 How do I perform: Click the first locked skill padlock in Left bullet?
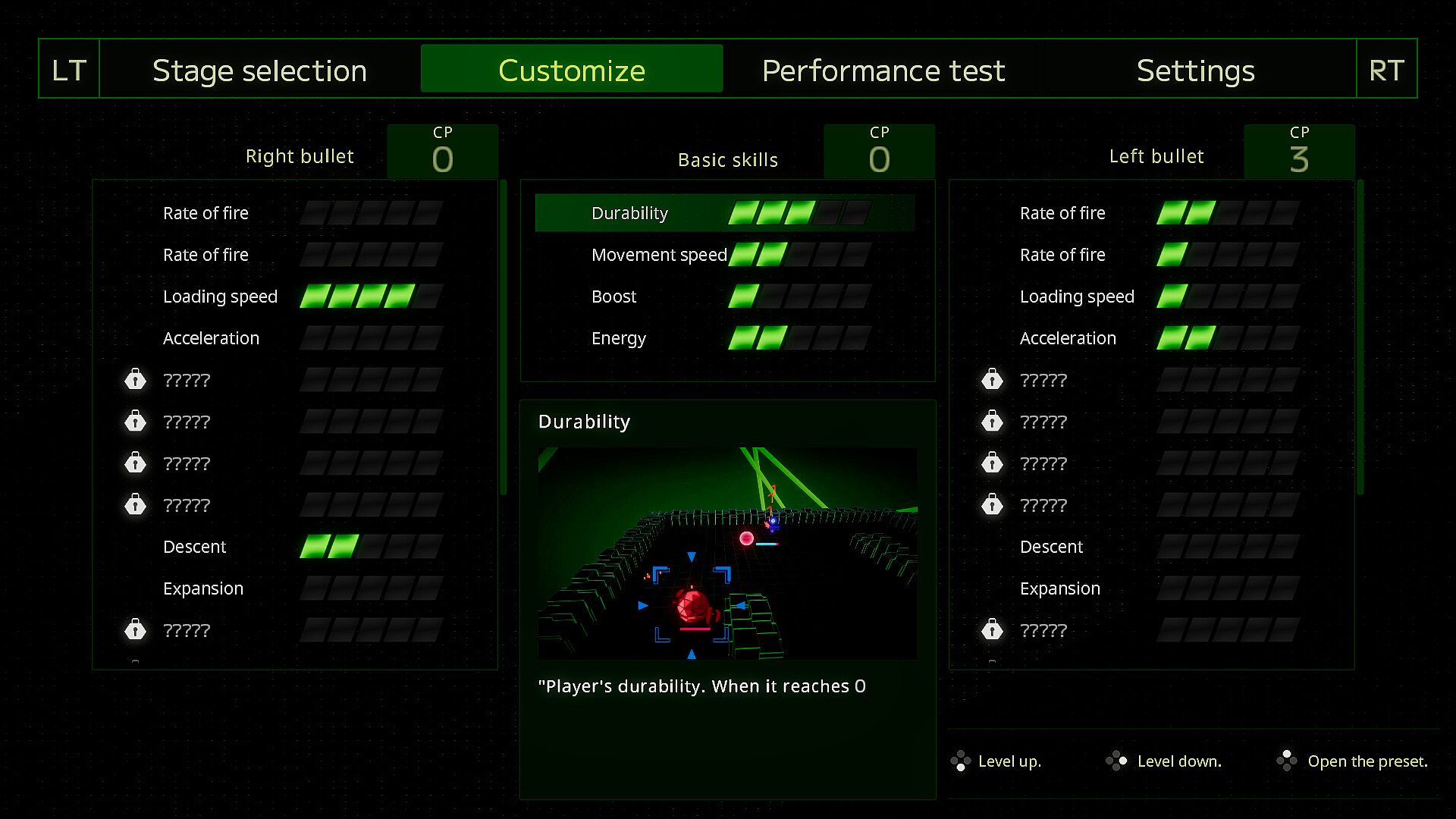click(992, 379)
